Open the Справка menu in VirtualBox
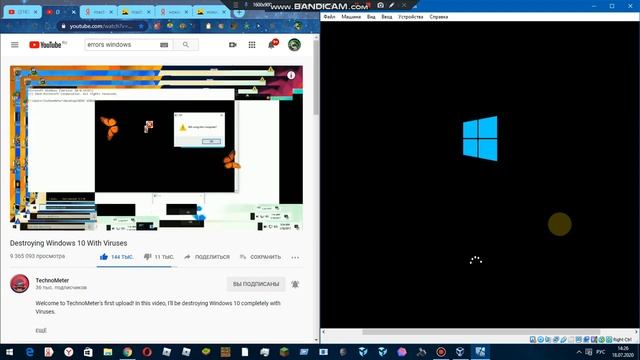Viewport: 640px width, 360px height. coord(439,17)
